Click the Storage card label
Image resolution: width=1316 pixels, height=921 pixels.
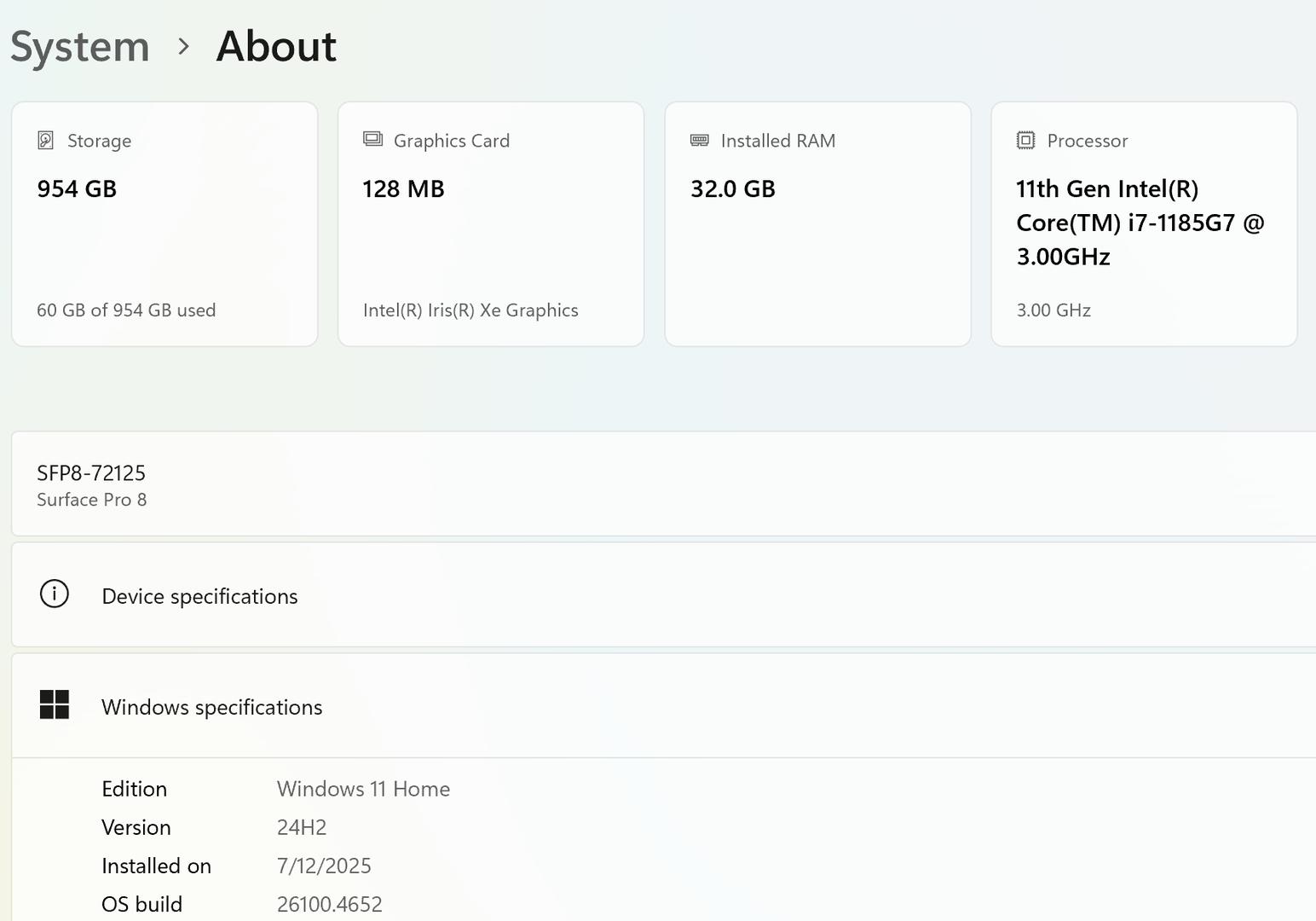pyautogui.click(x=99, y=141)
